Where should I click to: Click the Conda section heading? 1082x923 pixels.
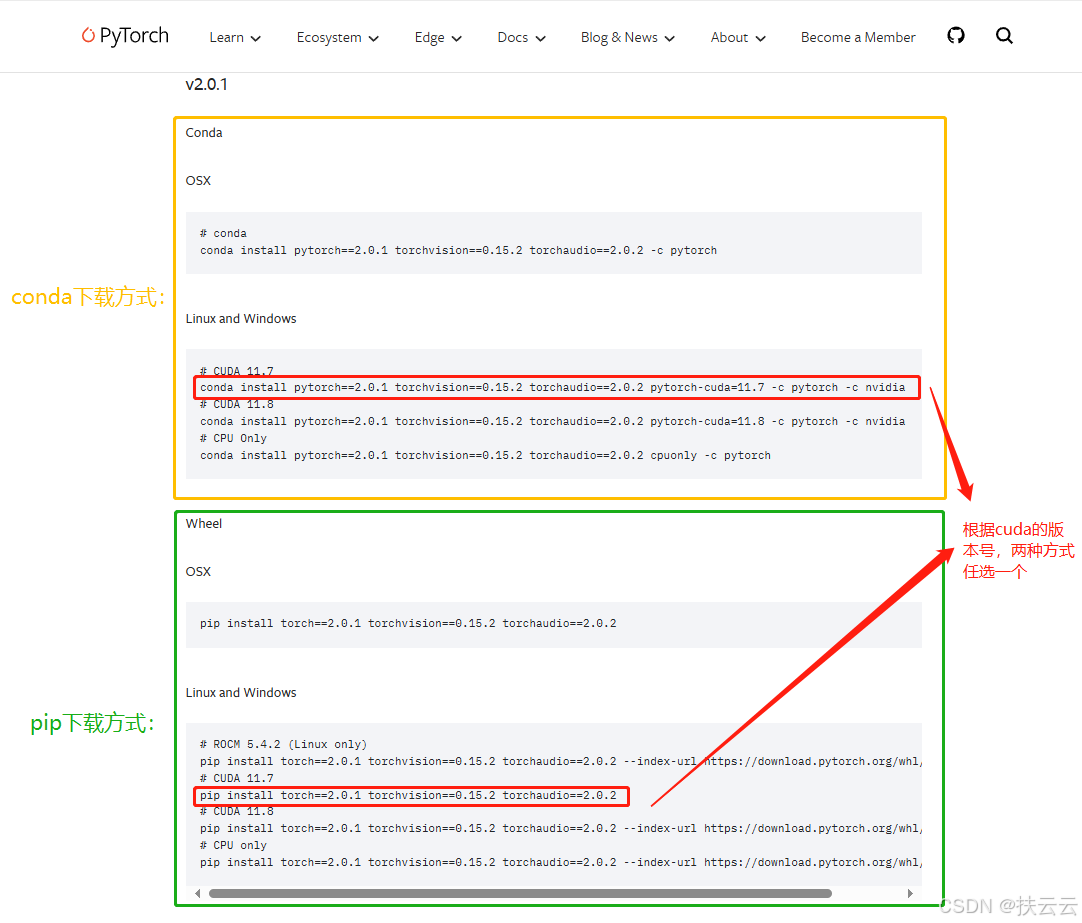(204, 132)
